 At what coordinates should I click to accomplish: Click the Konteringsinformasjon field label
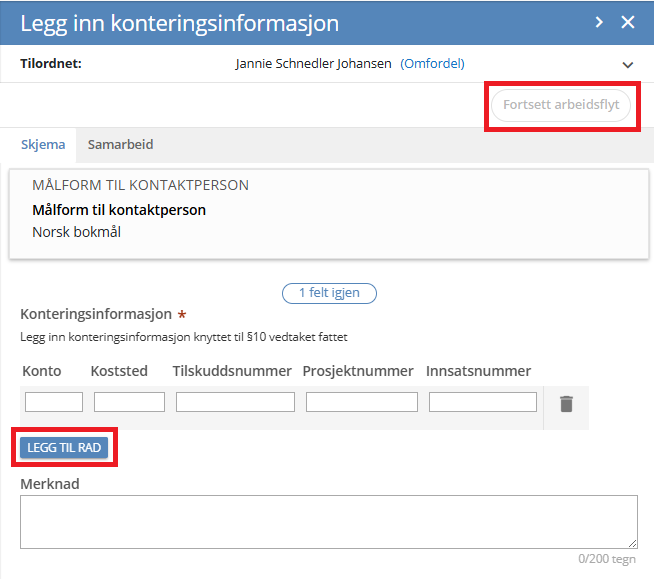pos(96,314)
